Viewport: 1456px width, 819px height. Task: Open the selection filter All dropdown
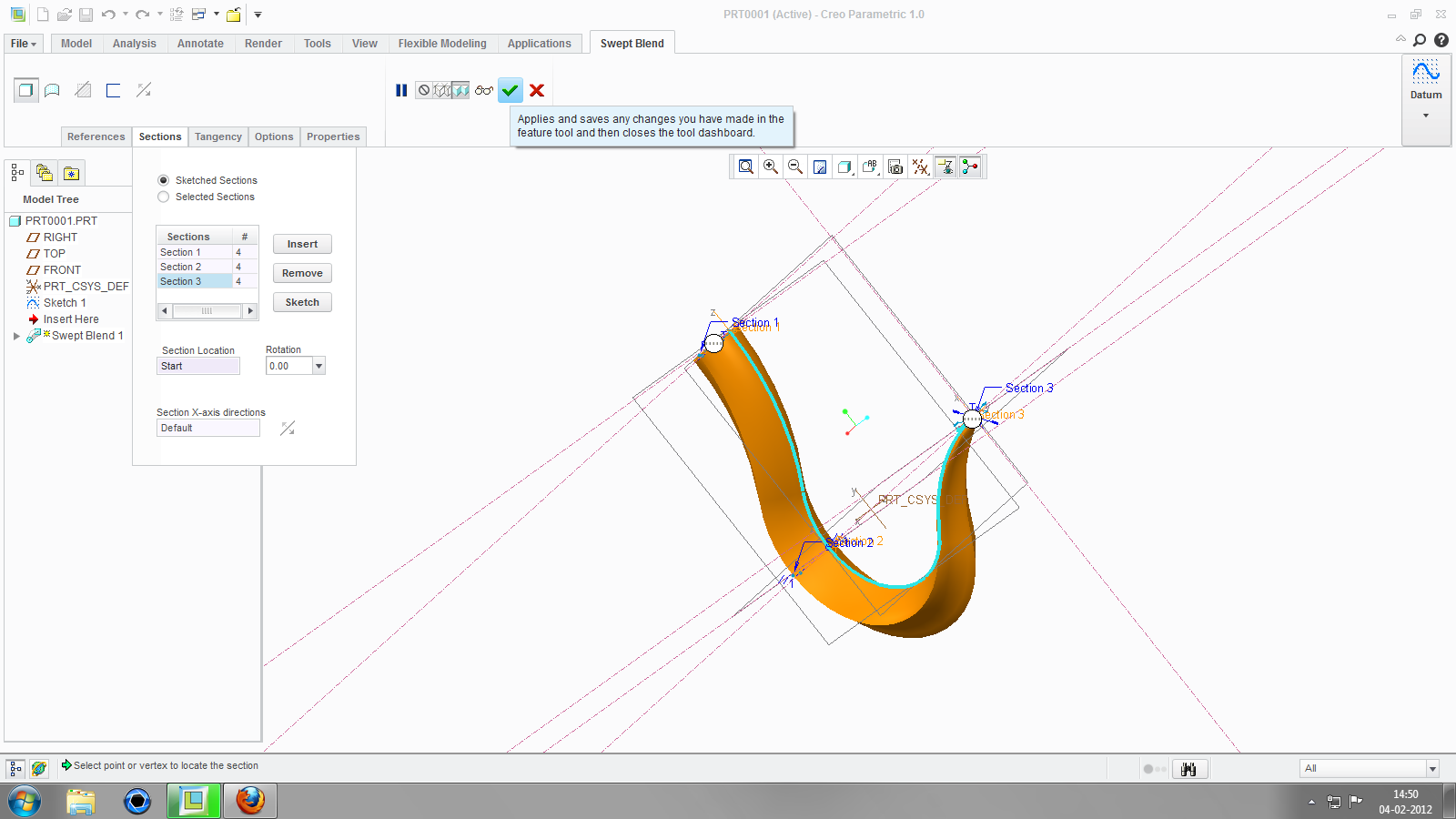(x=1432, y=769)
